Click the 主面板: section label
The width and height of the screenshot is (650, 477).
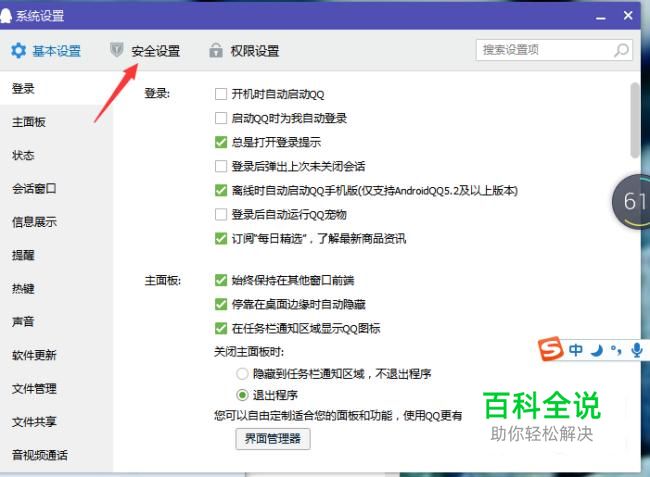[162, 281]
